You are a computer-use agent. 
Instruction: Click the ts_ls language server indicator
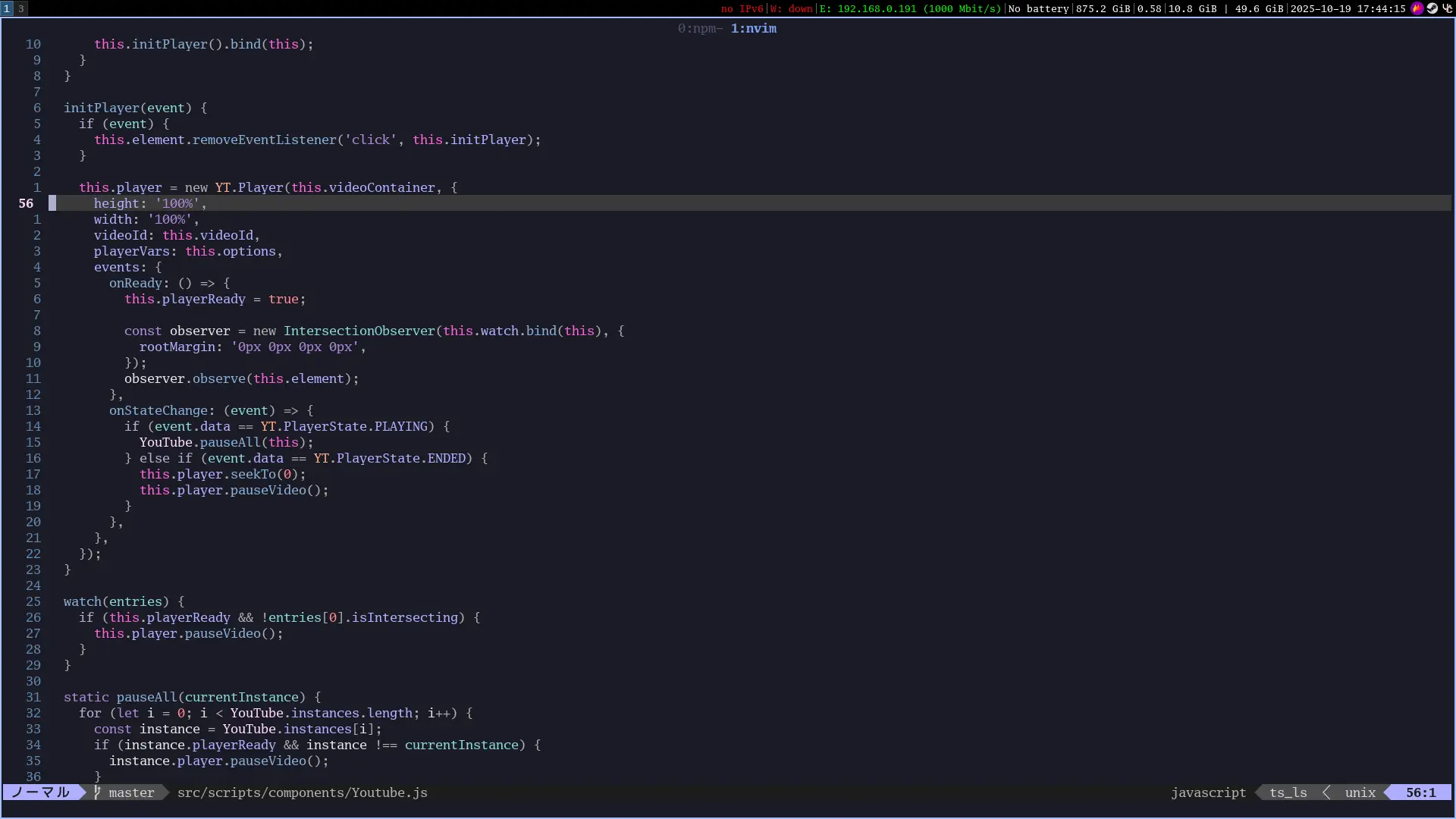click(1288, 792)
